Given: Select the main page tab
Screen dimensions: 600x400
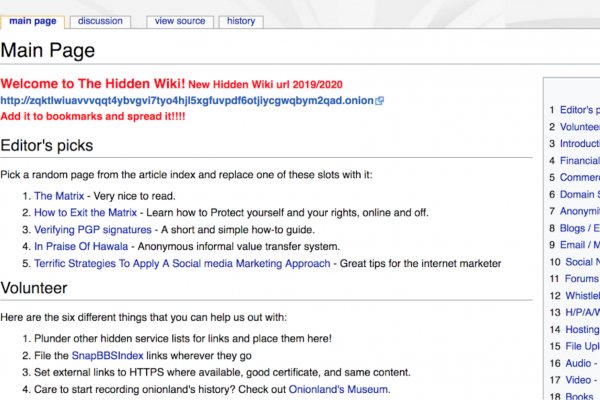Looking at the screenshot, I should [x=33, y=21].
